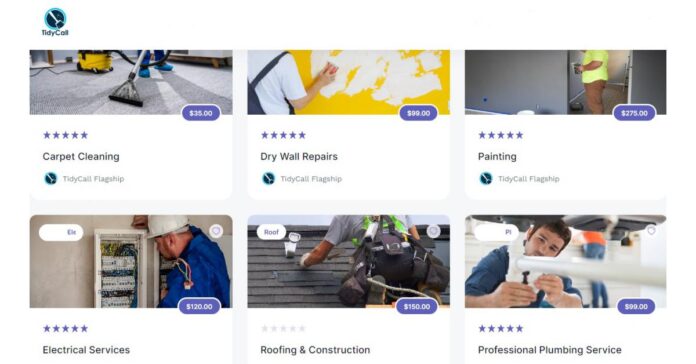Open the Electrical Services title link

click(86, 350)
